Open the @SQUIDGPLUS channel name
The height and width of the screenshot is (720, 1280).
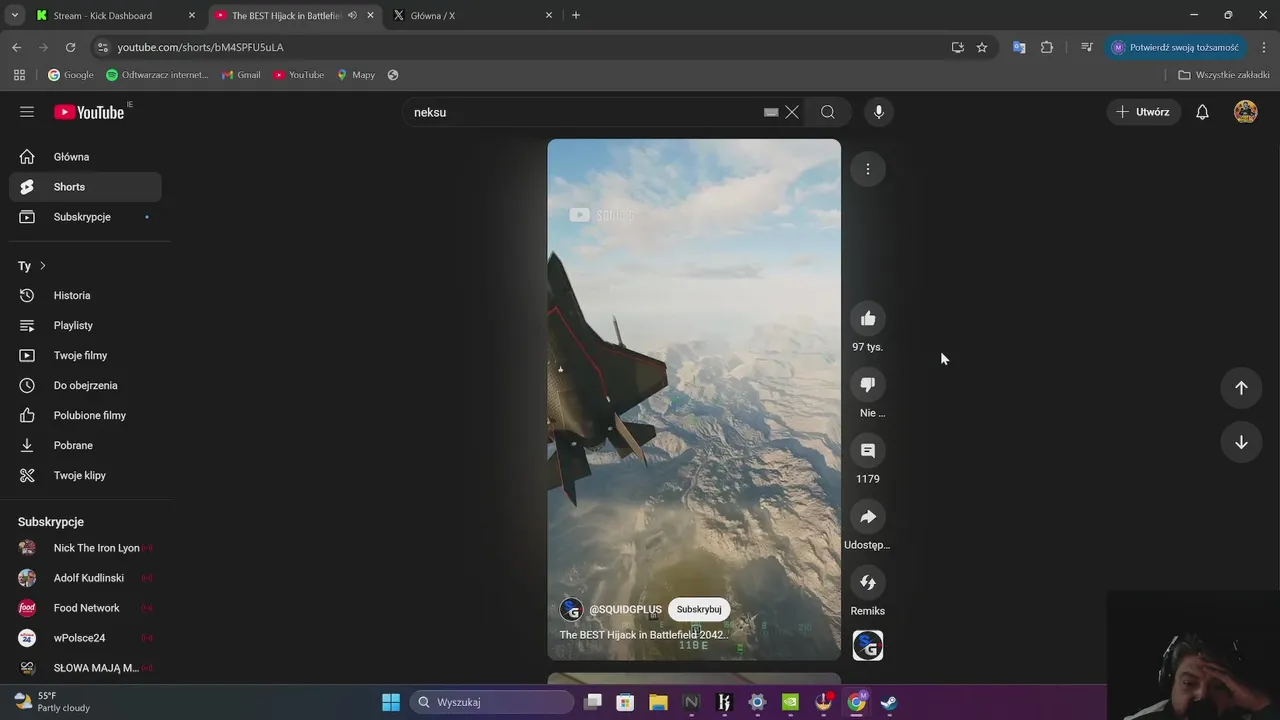tap(626, 609)
